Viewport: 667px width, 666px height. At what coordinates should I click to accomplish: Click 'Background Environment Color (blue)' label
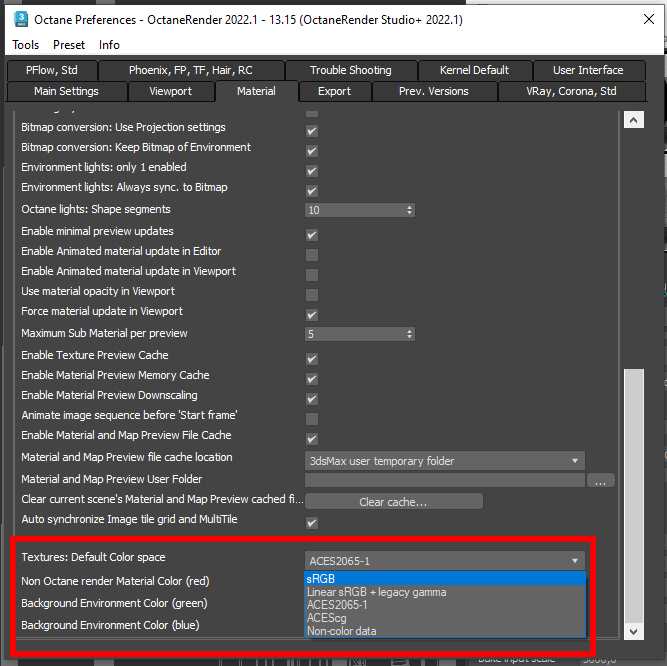click(111, 625)
